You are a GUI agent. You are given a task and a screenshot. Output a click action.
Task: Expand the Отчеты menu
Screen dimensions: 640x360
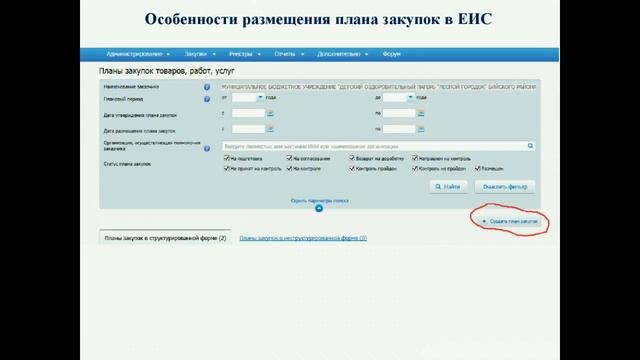coord(289,54)
